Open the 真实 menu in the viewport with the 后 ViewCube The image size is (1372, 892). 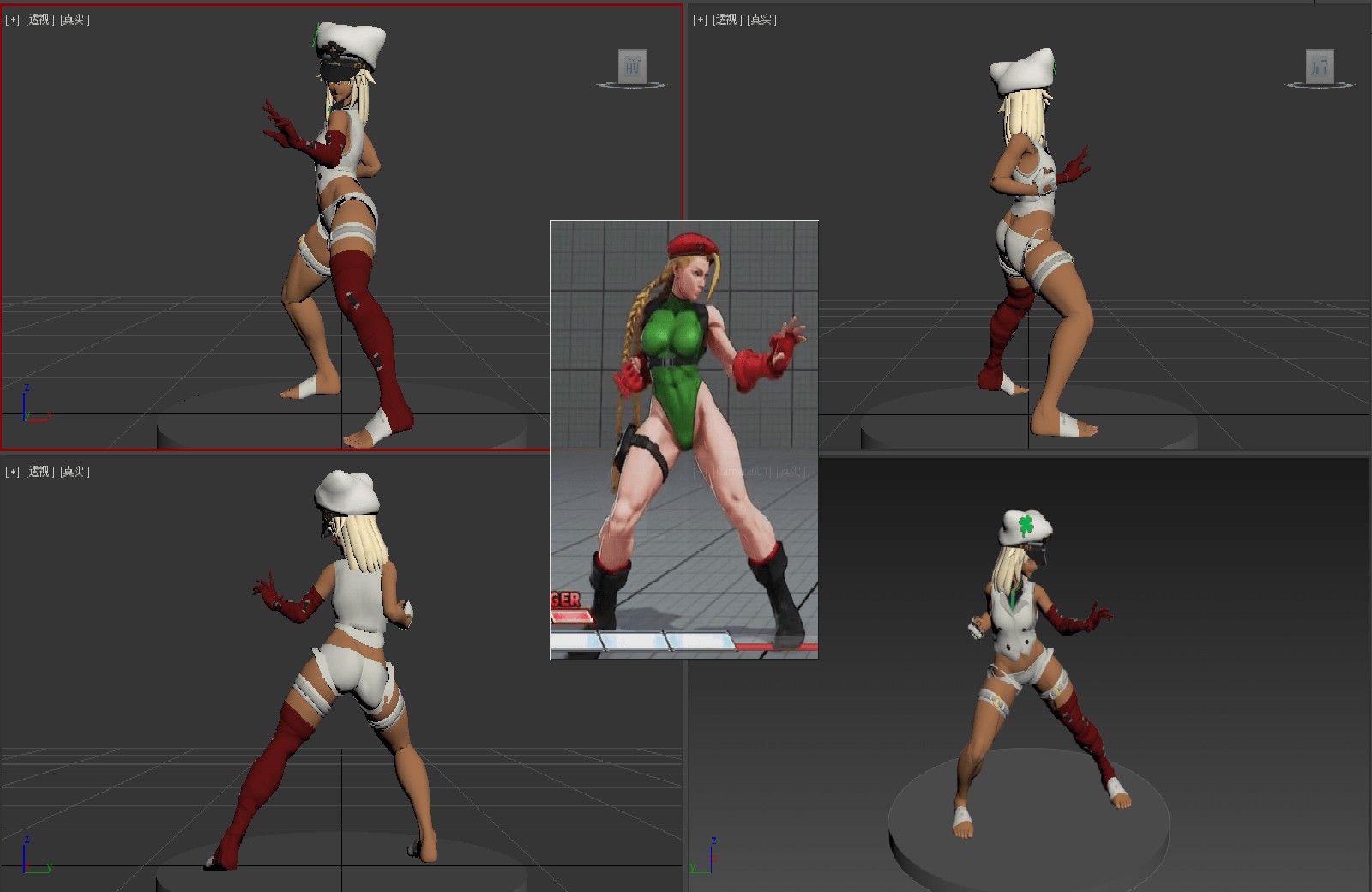pyautogui.click(x=761, y=20)
